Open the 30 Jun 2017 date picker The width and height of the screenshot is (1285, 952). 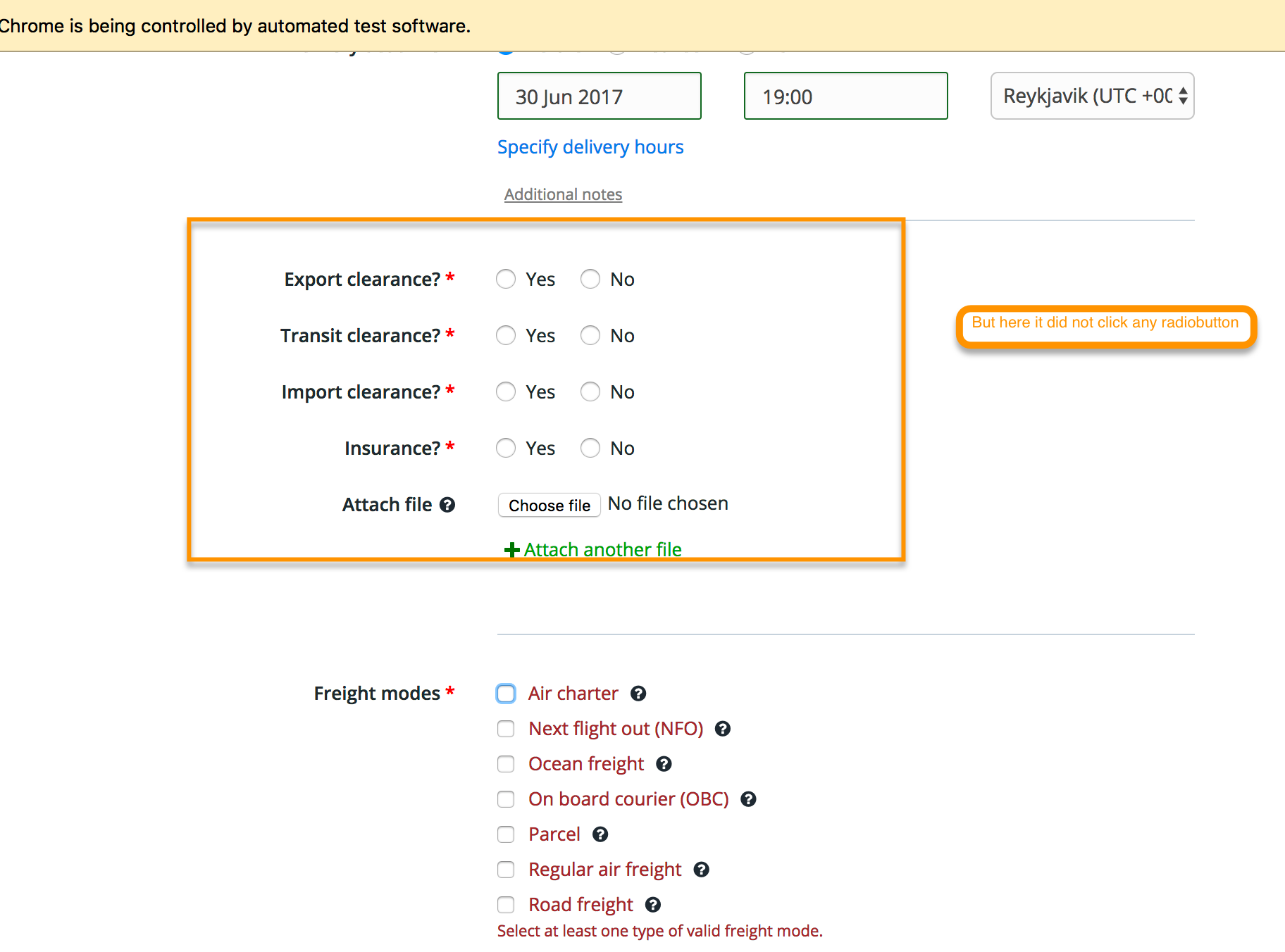[599, 96]
